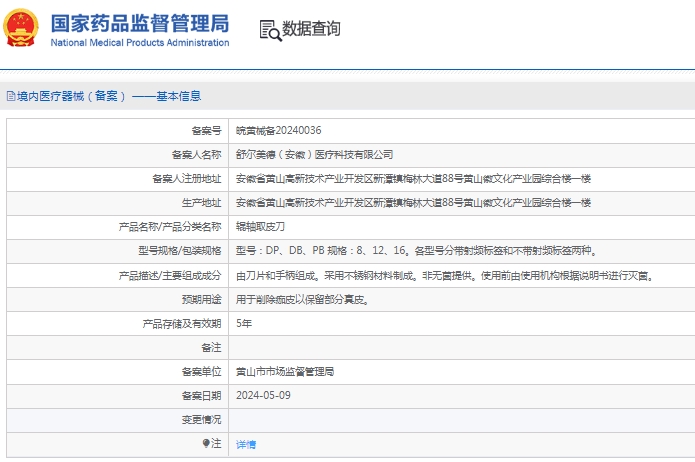Select the 备注 label
Screen dimensions: 695x462
pyautogui.click(x=211, y=348)
